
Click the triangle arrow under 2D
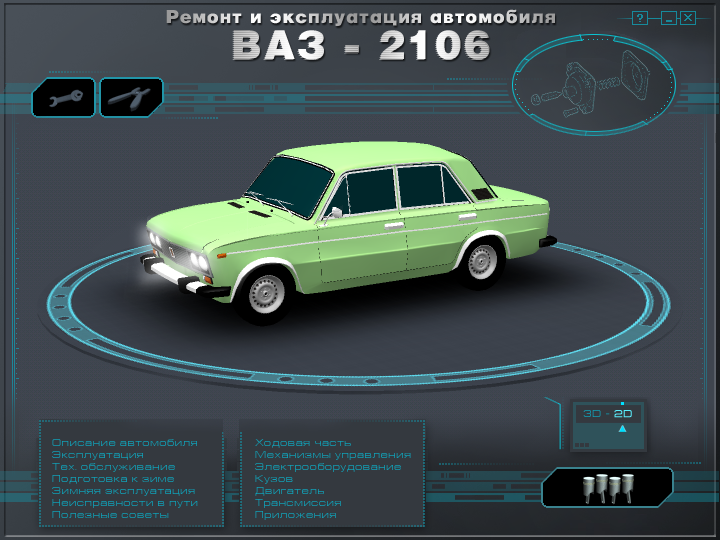[623, 428]
